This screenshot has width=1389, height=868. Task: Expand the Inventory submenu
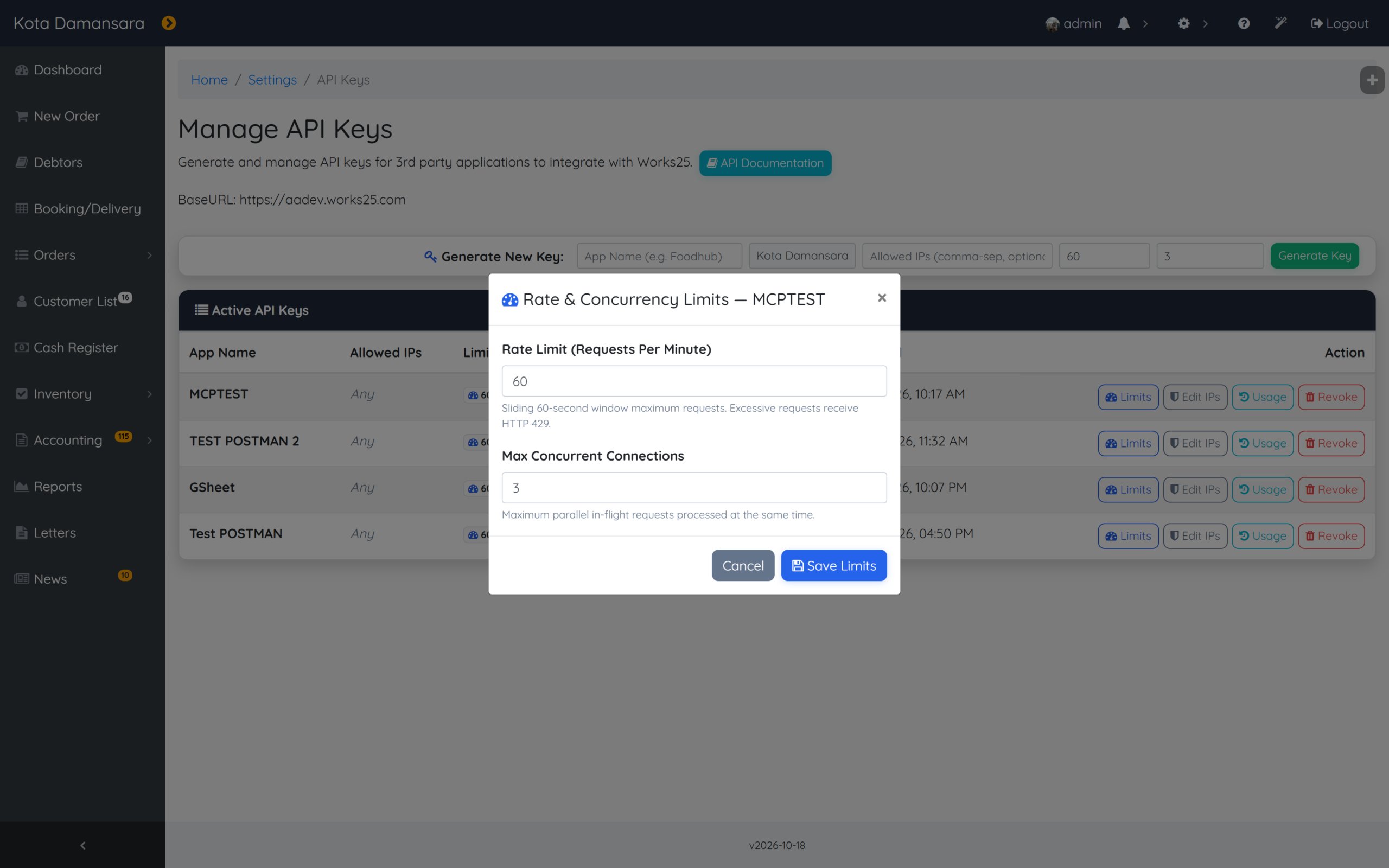coord(149,394)
